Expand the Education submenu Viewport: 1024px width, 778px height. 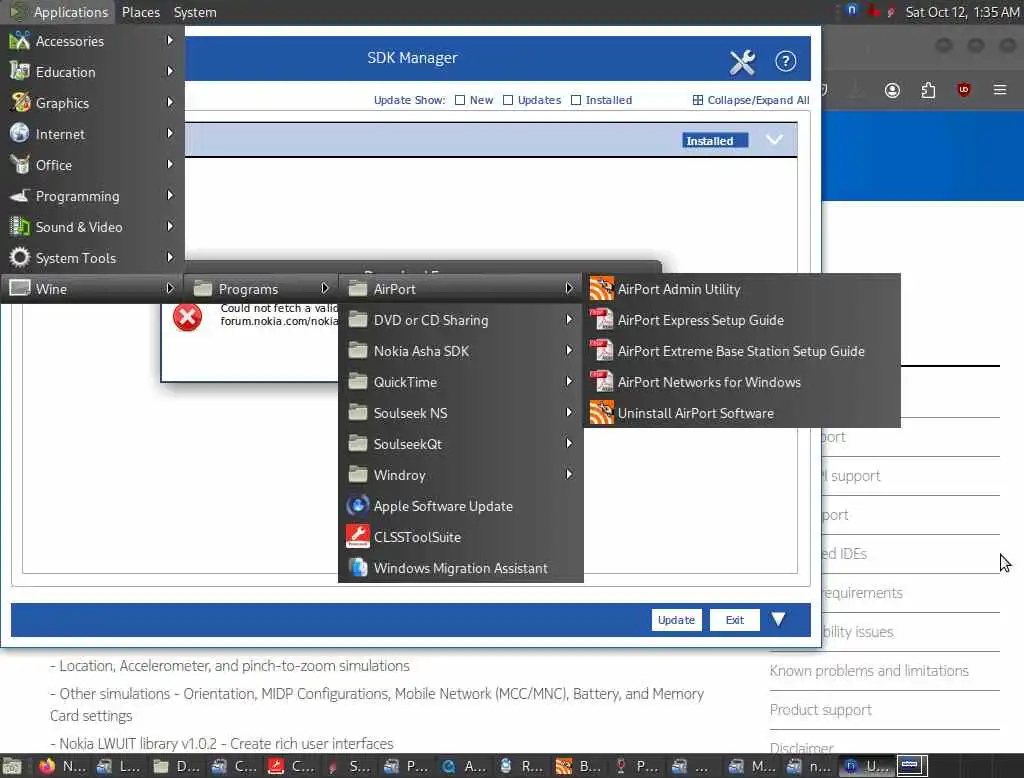click(92, 72)
